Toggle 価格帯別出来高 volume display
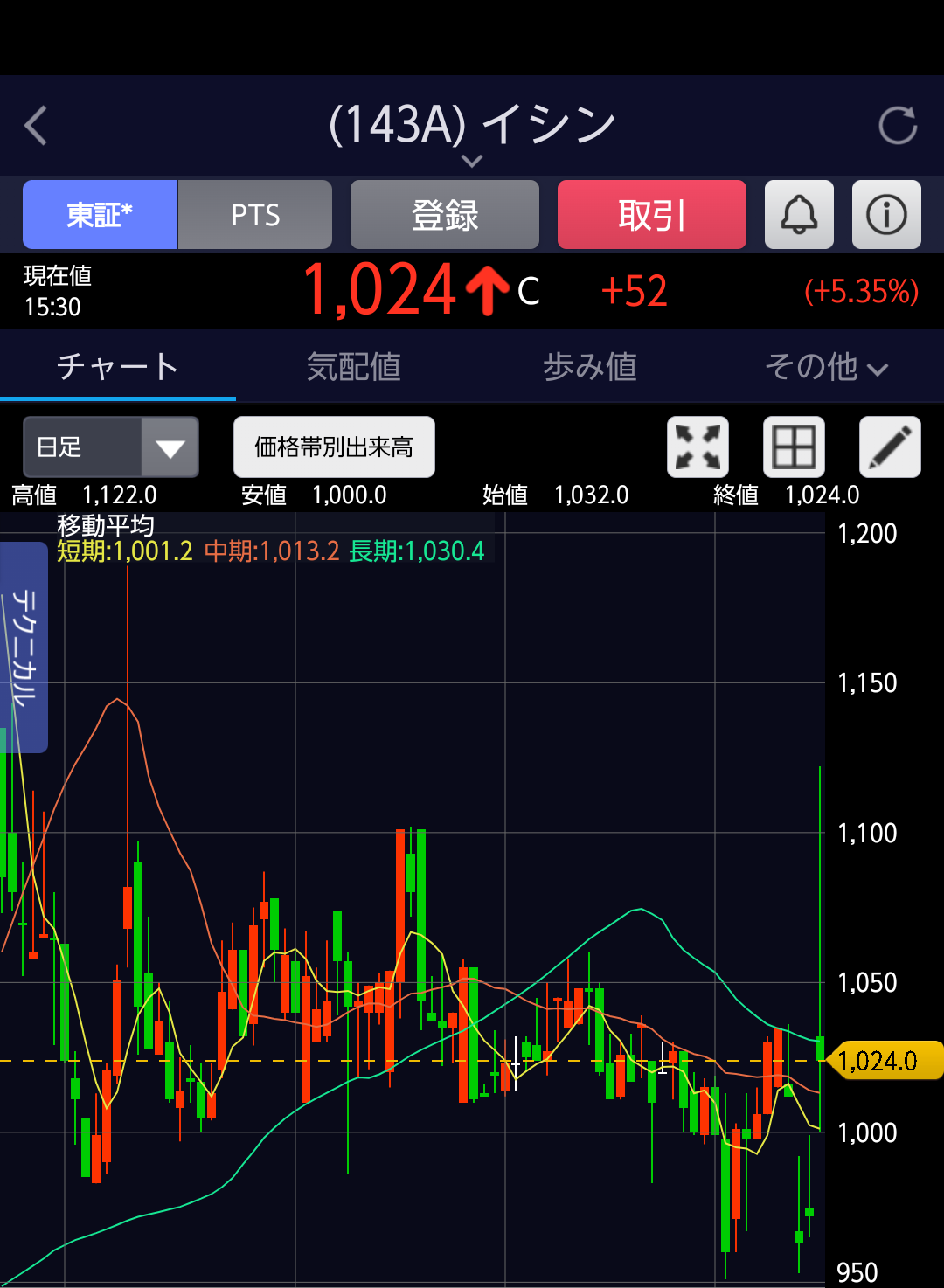 [334, 447]
